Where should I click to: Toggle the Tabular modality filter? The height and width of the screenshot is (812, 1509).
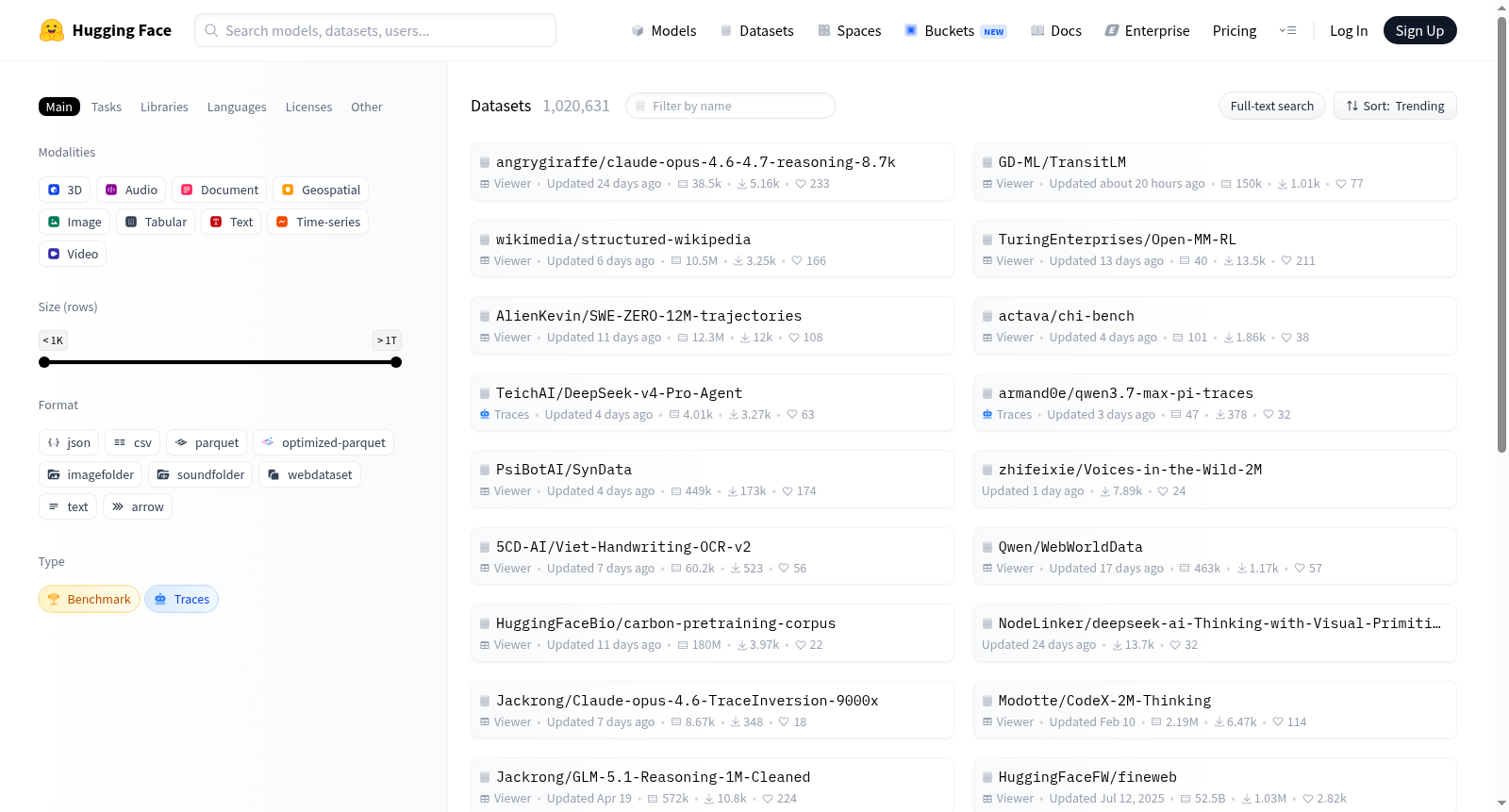tap(156, 222)
